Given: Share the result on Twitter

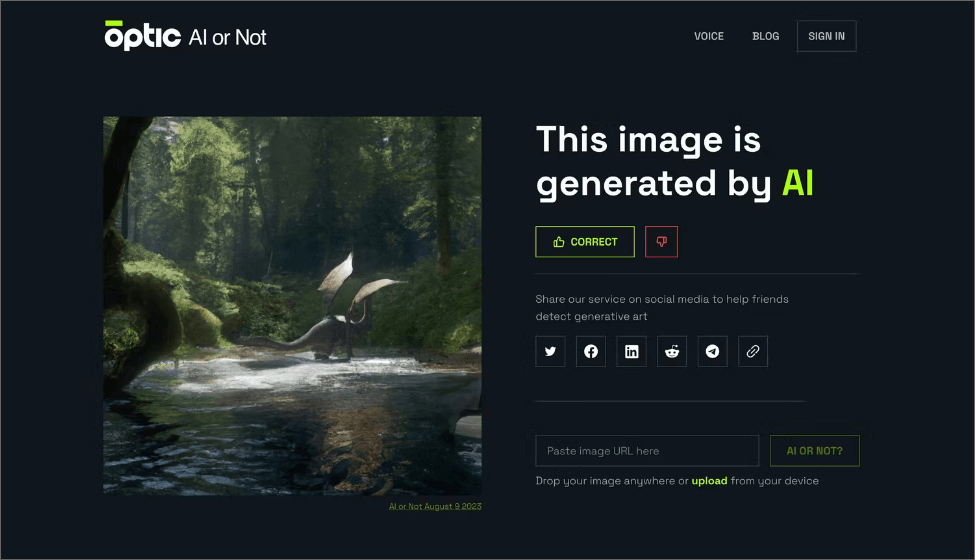Looking at the screenshot, I should (550, 351).
